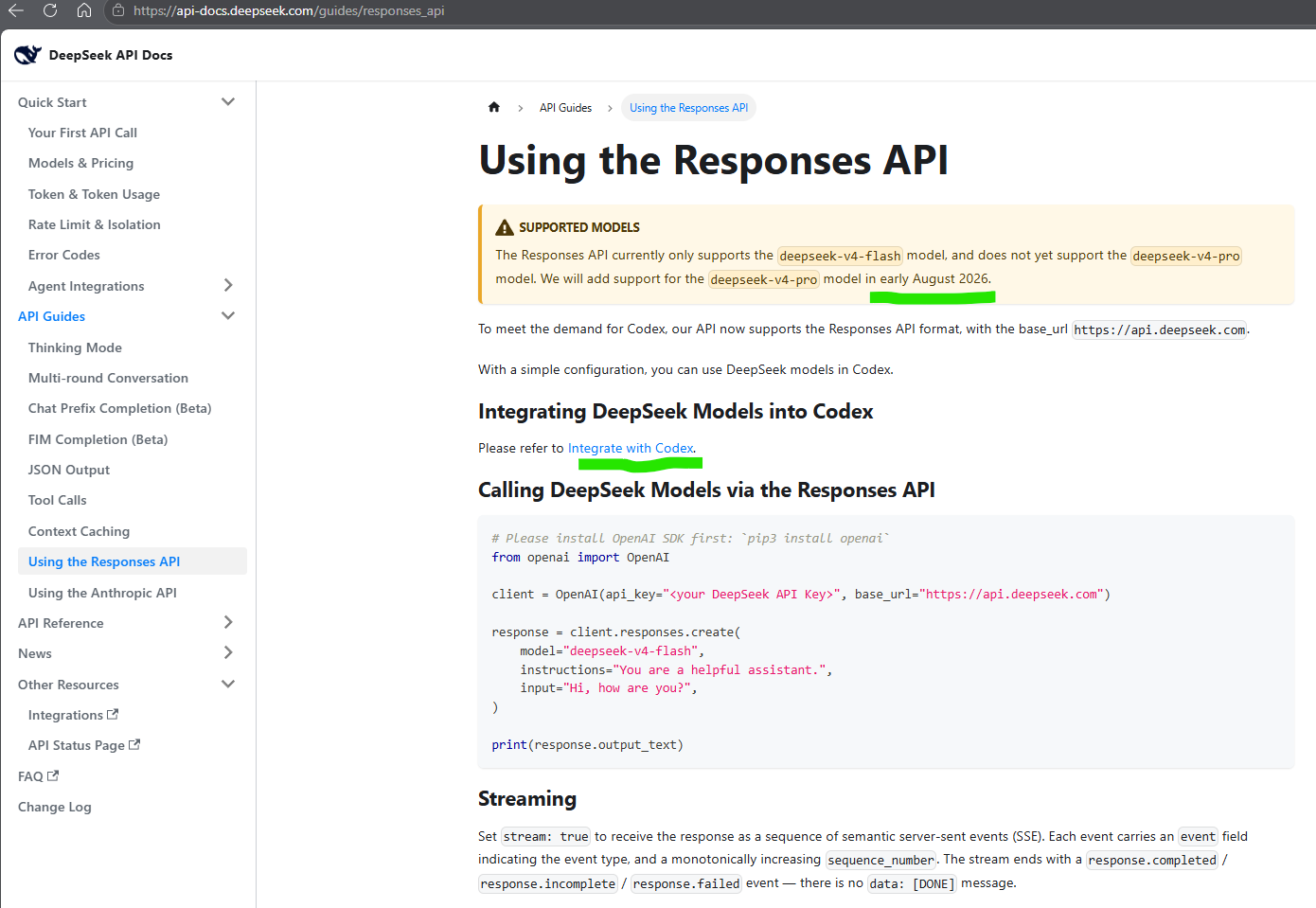Click the sequence_number inline code
The height and width of the screenshot is (908, 1316).
coord(880,860)
